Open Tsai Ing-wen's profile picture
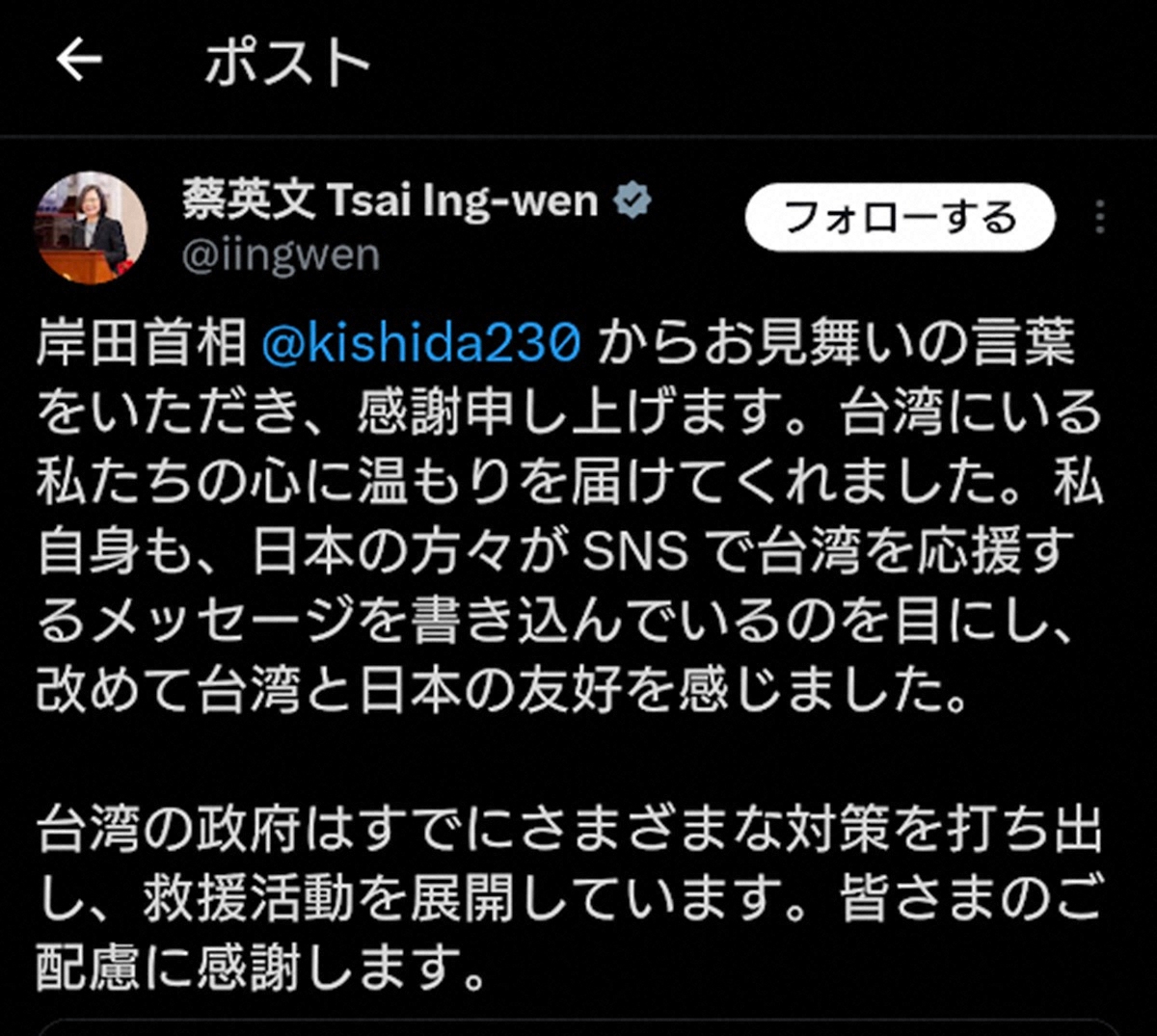Viewport: 1157px width, 1036px height. pos(92,228)
